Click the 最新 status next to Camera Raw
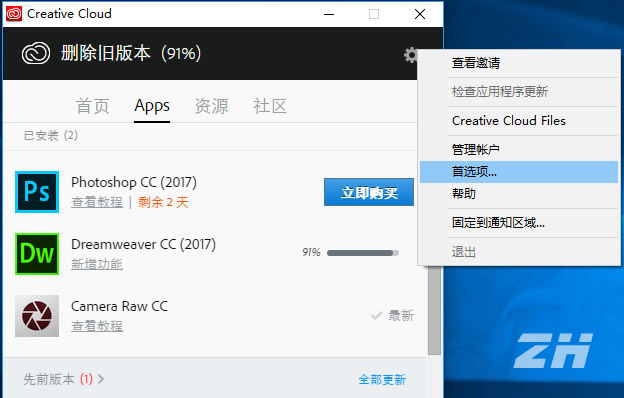Viewport: 624px width, 398px height. coord(401,316)
